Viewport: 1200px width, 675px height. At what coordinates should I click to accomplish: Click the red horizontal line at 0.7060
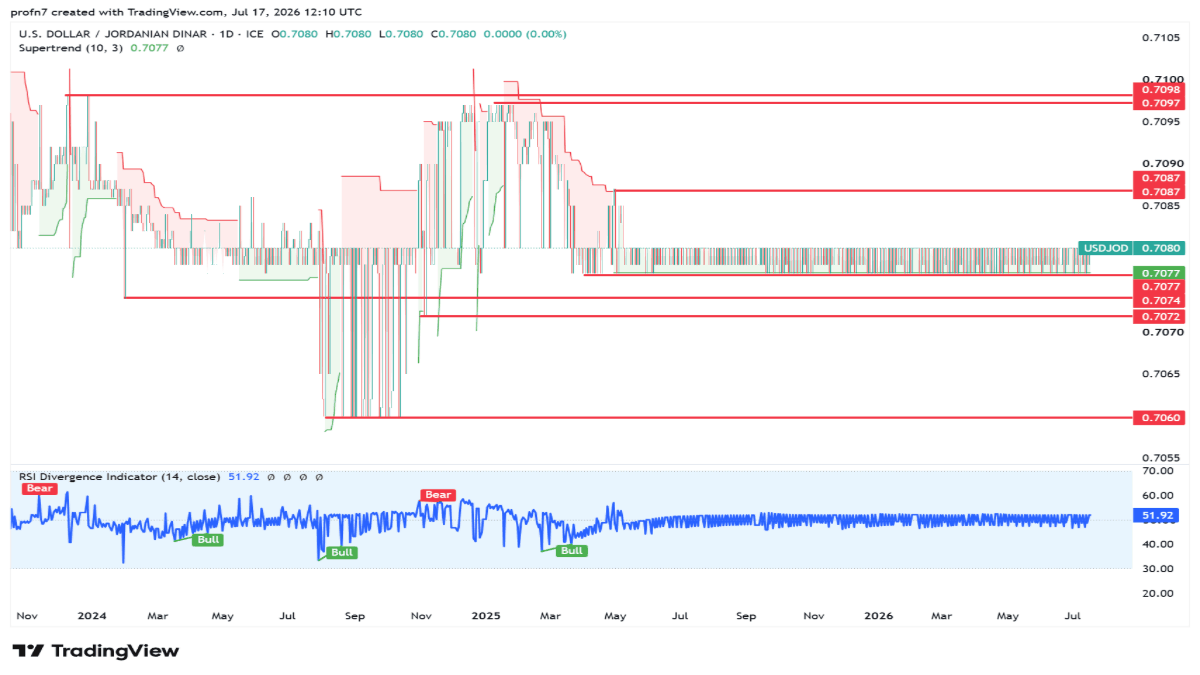tap(728, 417)
